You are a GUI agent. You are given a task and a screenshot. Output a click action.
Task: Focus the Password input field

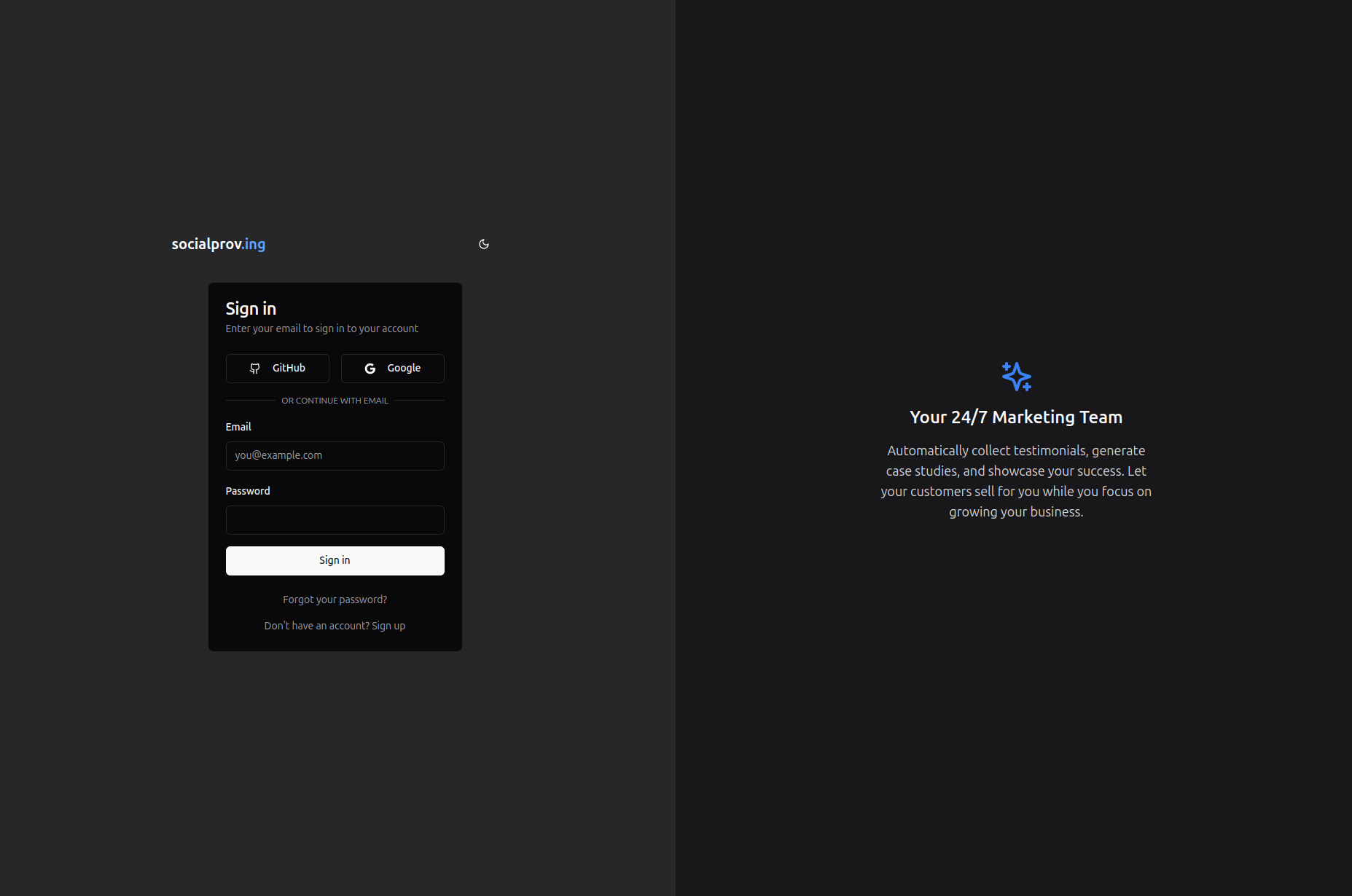click(x=335, y=520)
